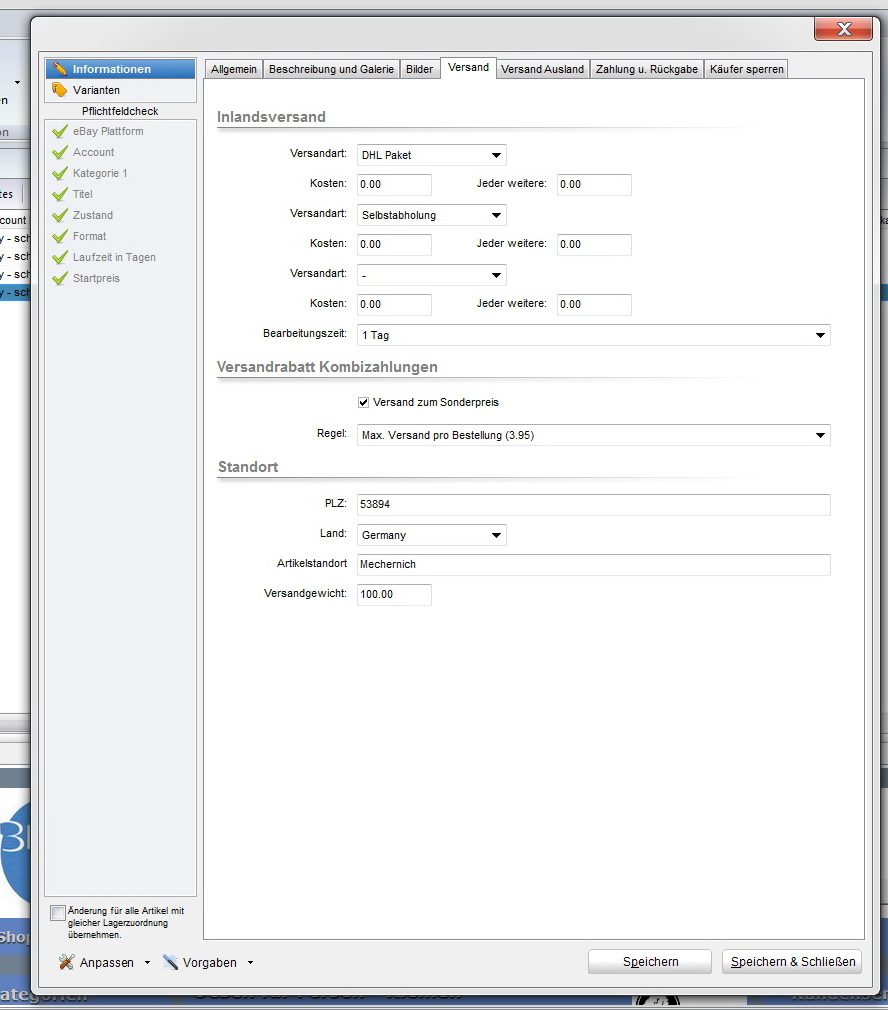Enable Änderung für alle Artikel checkbox
888x1010 pixels.
(58, 912)
